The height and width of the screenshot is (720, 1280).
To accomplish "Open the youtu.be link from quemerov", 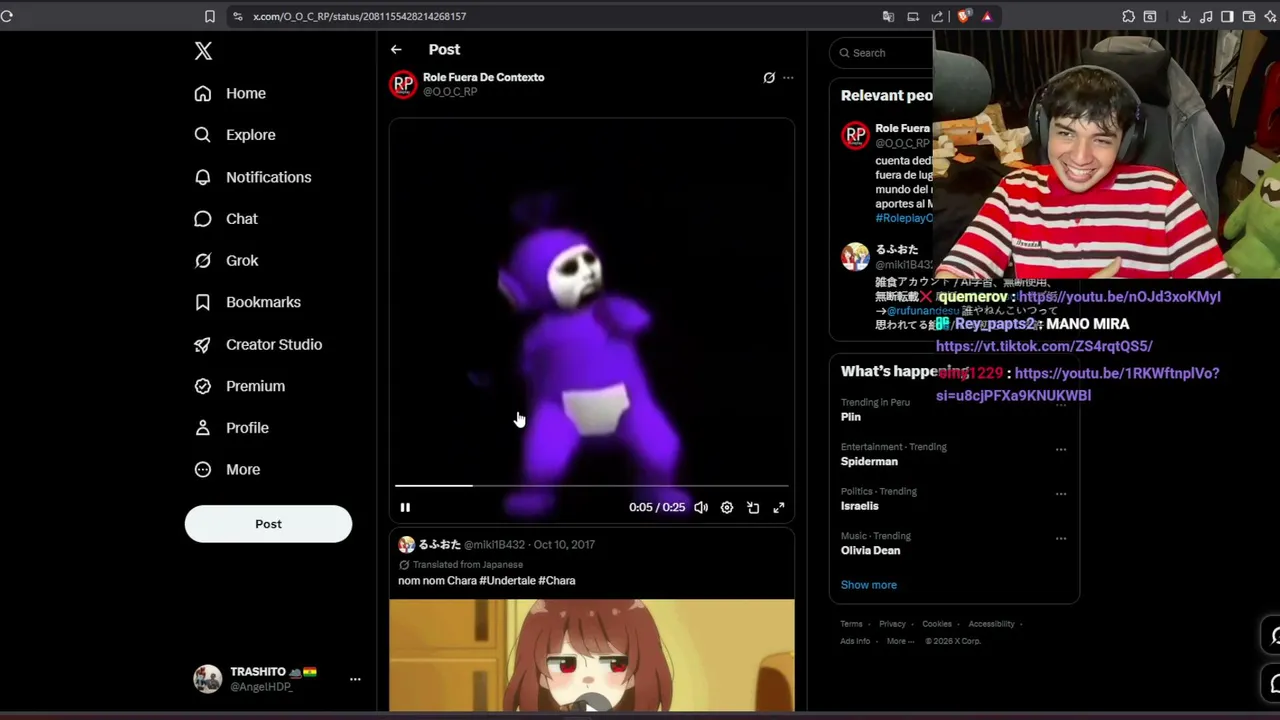I will pos(1119,297).
